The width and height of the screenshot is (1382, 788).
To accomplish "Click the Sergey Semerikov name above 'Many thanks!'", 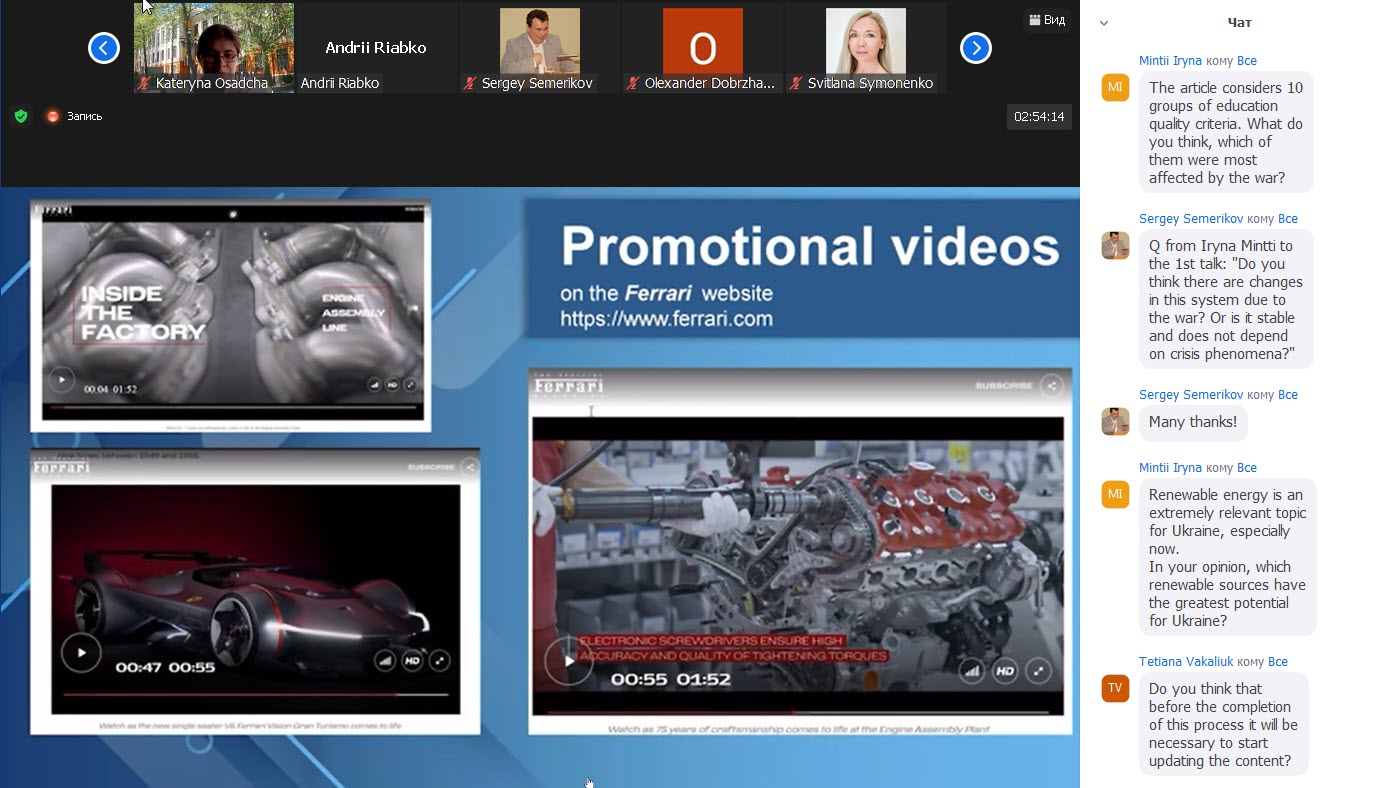I will 1190,395.
